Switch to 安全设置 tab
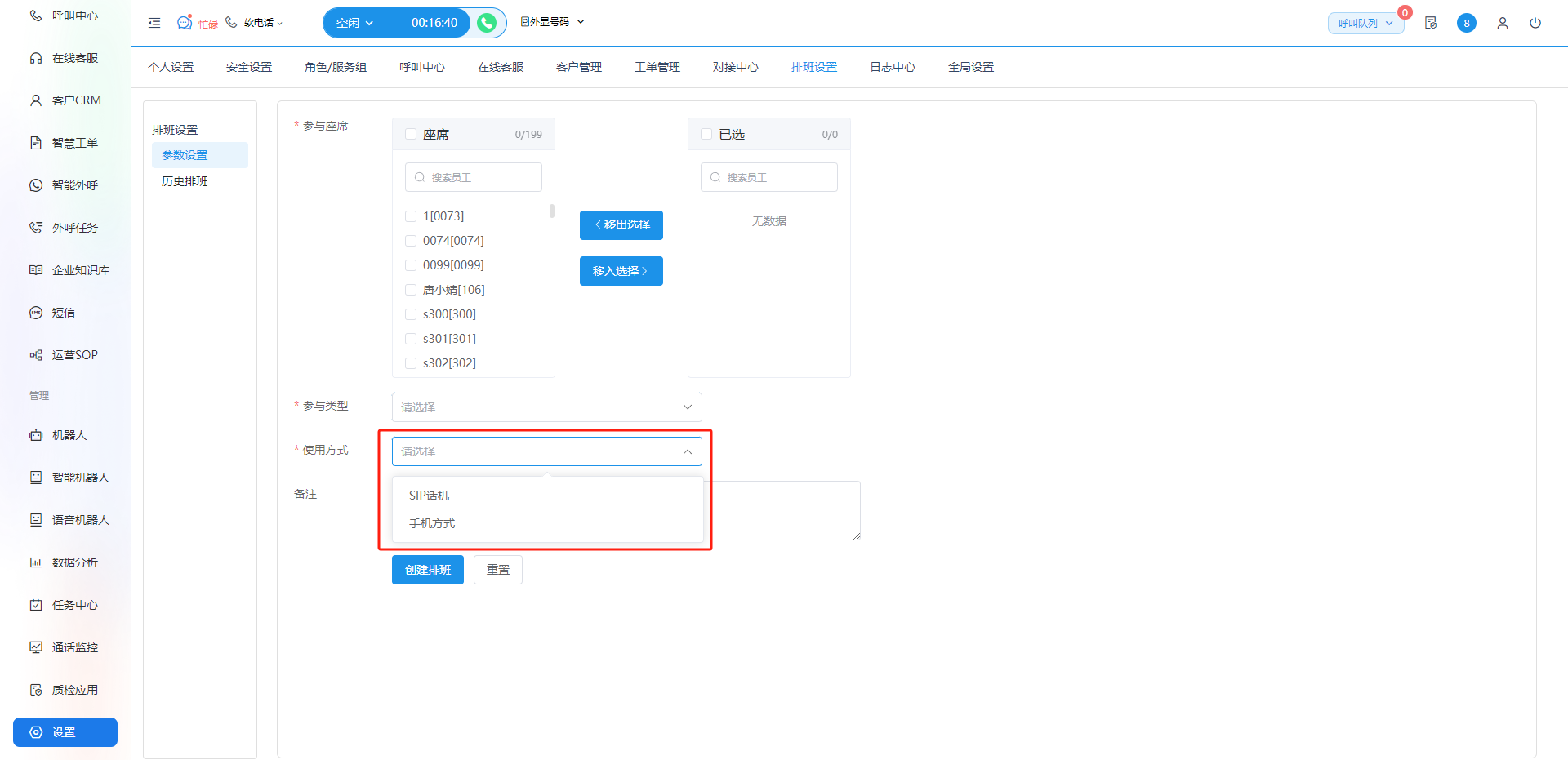This screenshot has width=1568, height=760. (249, 67)
